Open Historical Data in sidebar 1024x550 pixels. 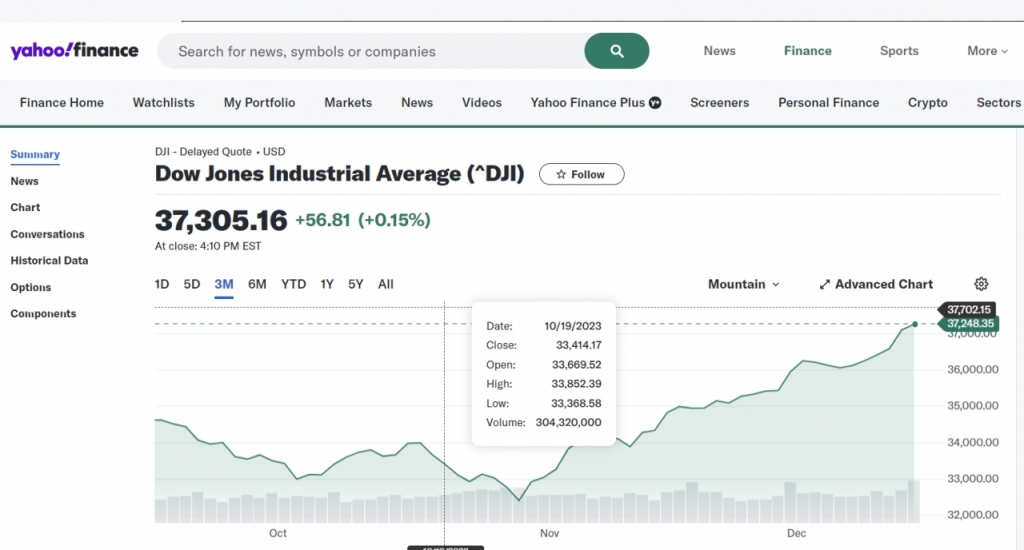point(49,261)
